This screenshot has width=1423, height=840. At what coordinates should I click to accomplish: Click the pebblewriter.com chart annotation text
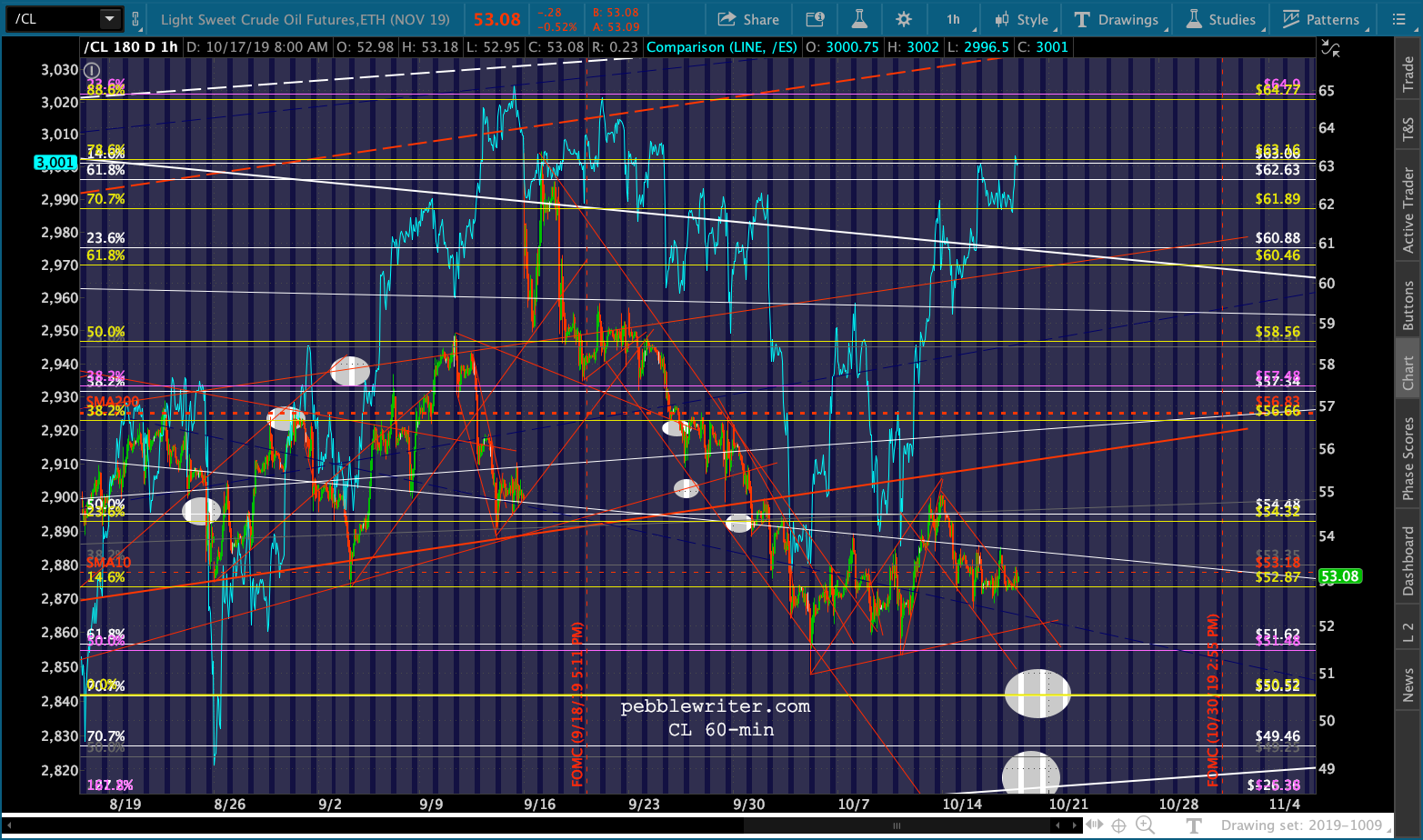tap(715, 706)
